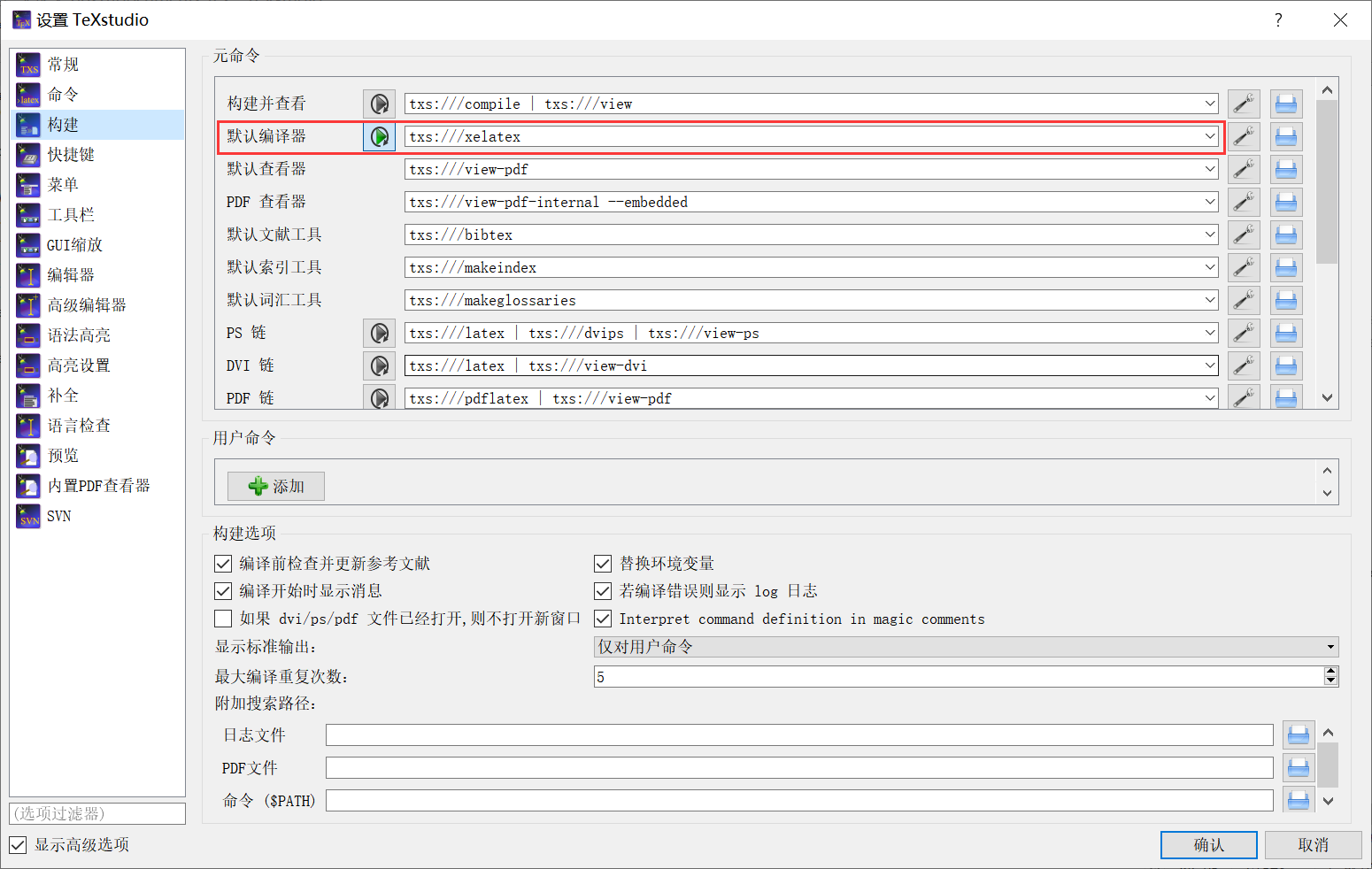1372x869 pixels.
Task: Click the 选项过滤器 filter input field
Action: tap(97, 813)
